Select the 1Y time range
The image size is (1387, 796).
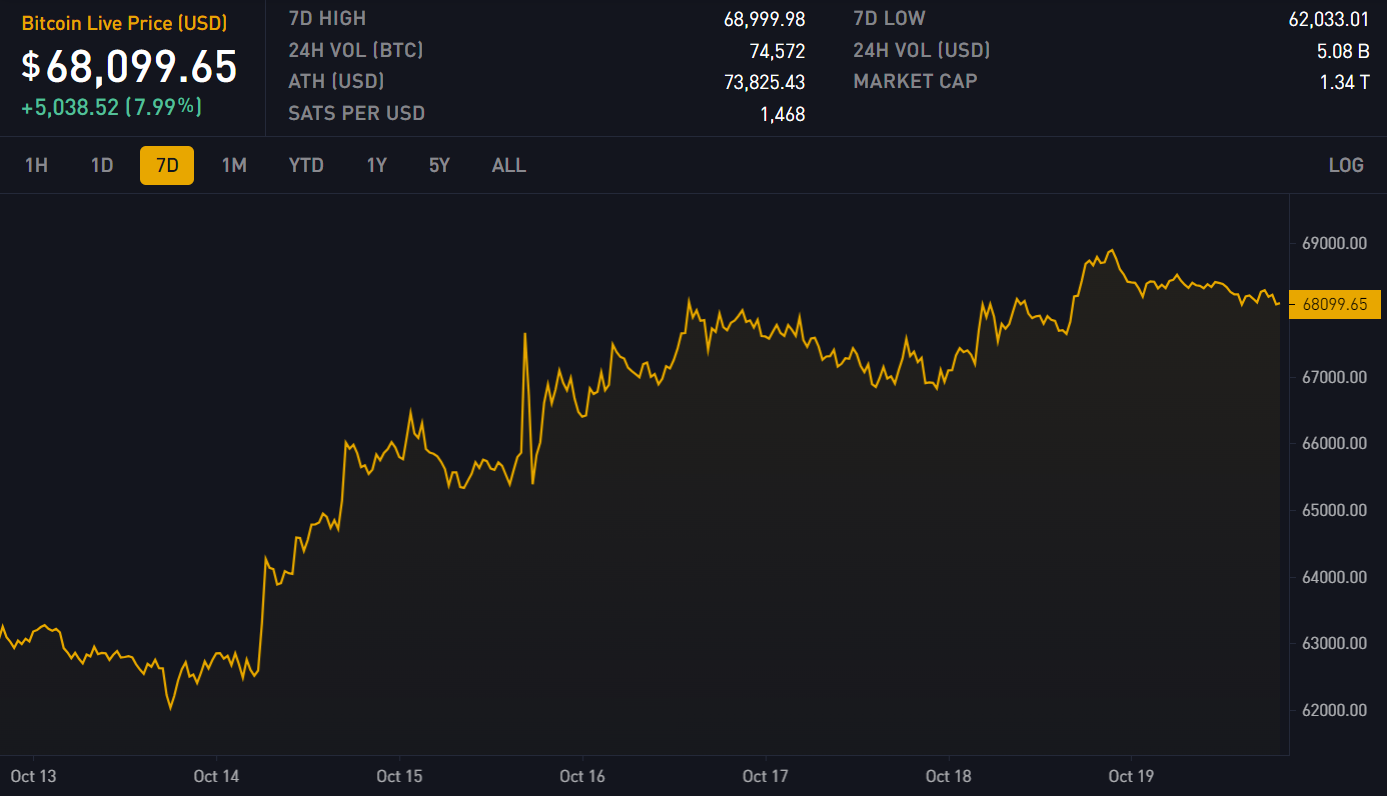coord(376,165)
